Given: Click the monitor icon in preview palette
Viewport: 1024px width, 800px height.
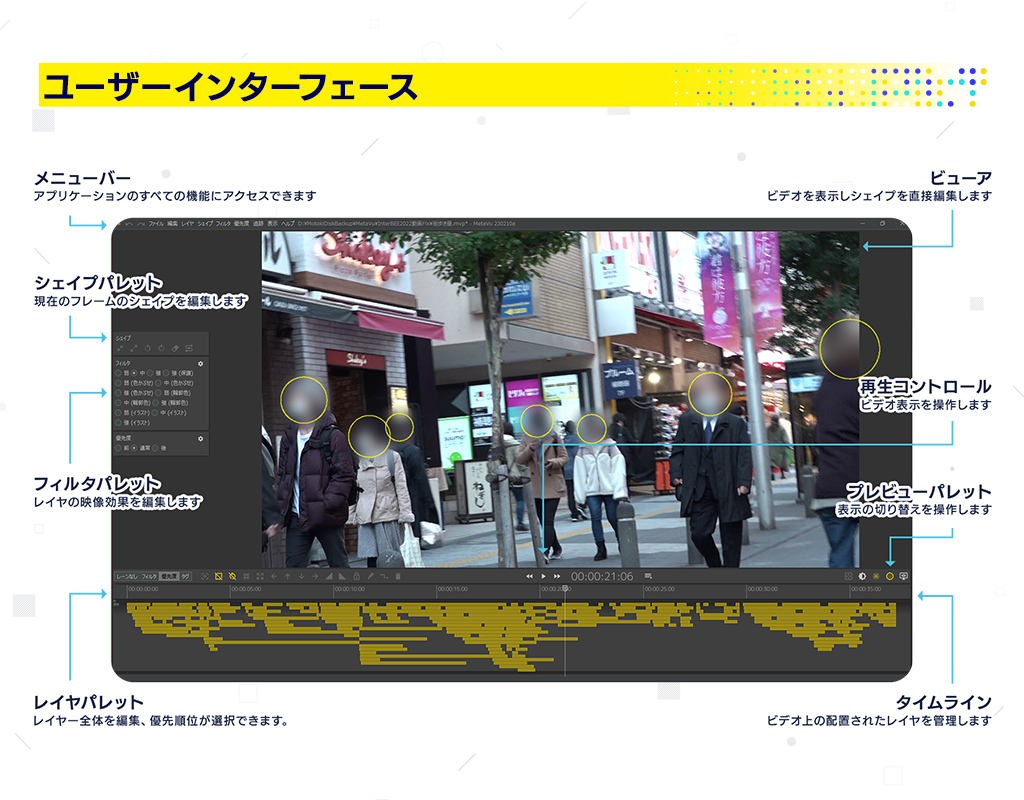Looking at the screenshot, I should [903, 577].
